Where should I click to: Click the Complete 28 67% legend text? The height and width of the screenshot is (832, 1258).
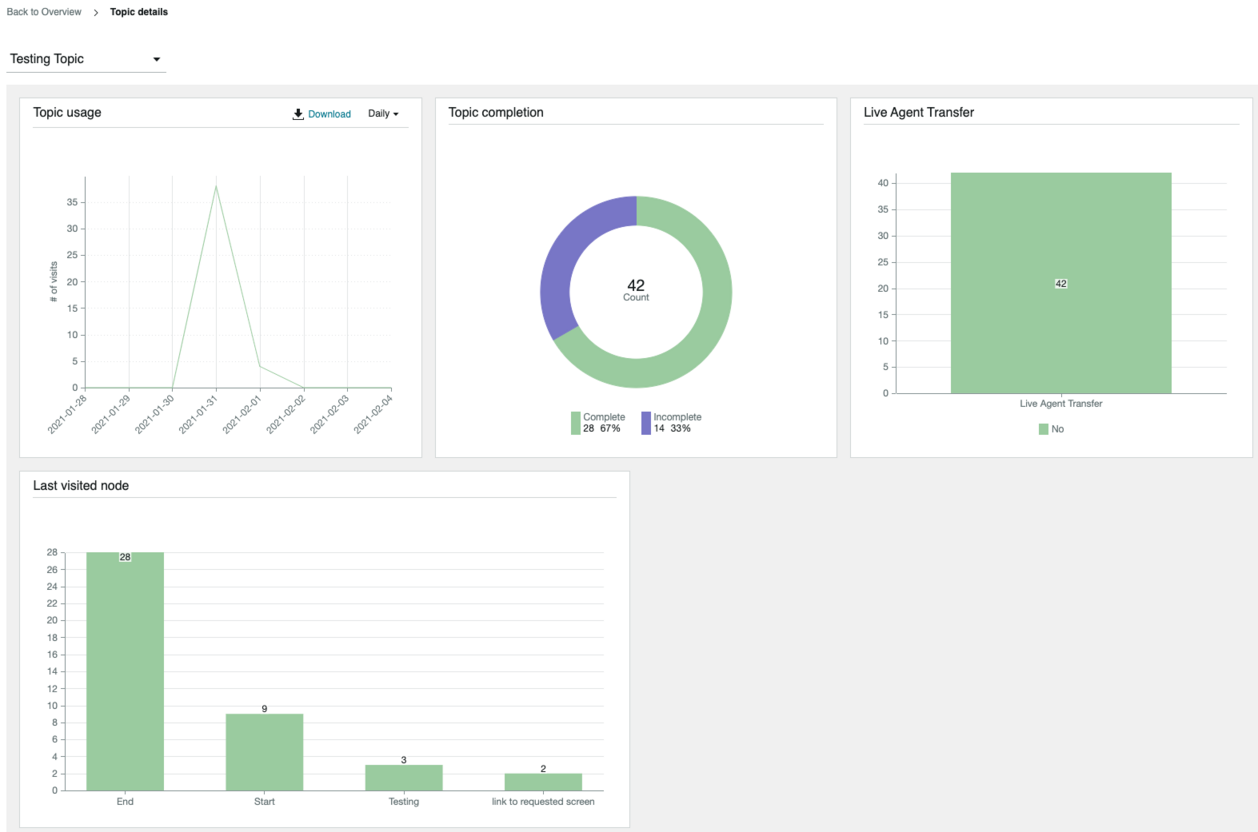click(x=604, y=423)
